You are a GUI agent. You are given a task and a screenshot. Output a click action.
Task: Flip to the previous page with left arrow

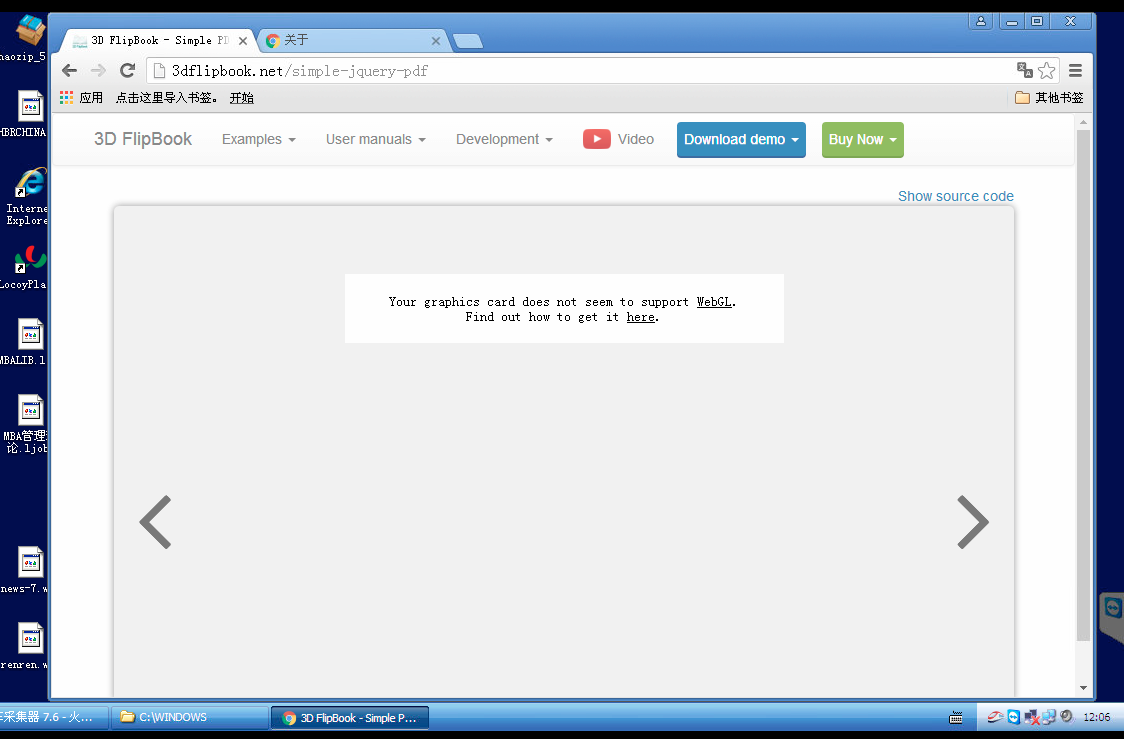pyautogui.click(x=156, y=522)
